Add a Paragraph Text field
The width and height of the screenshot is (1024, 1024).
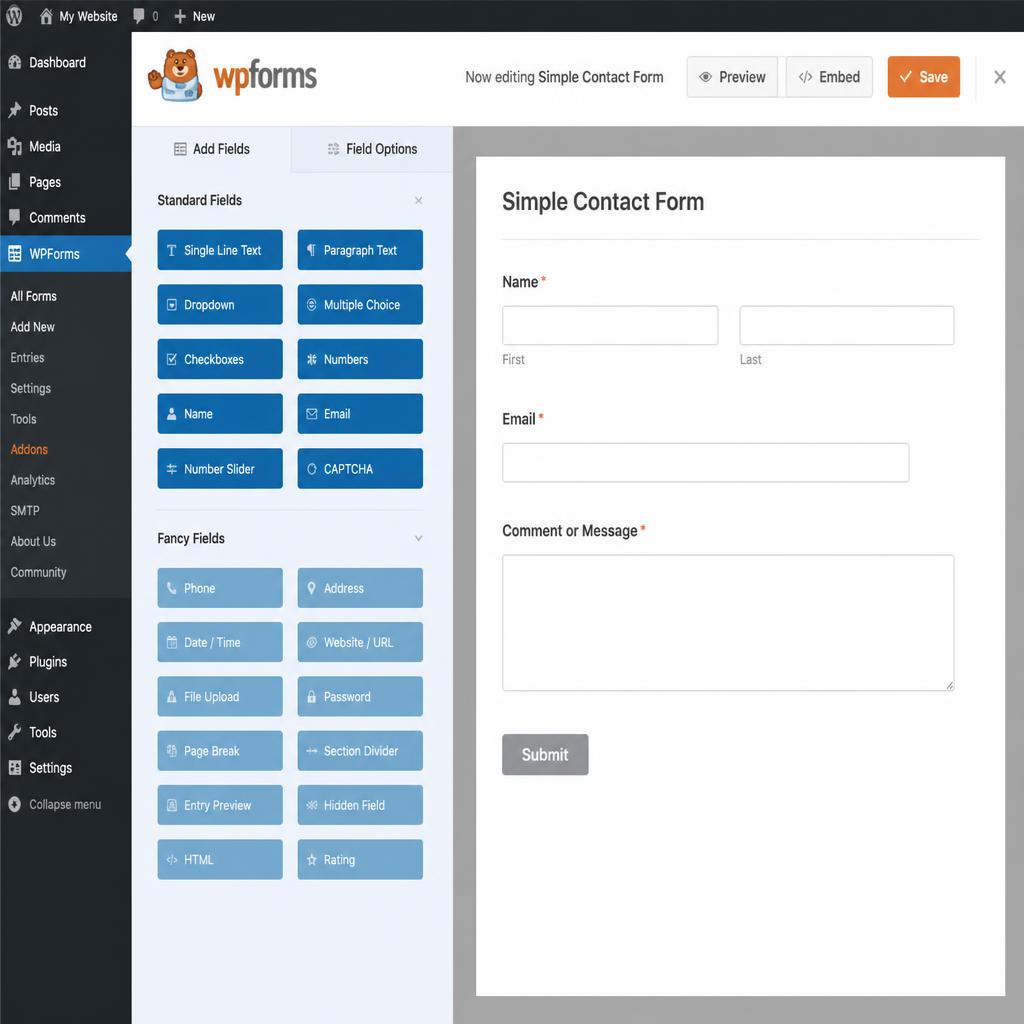click(x=360, y=249)
